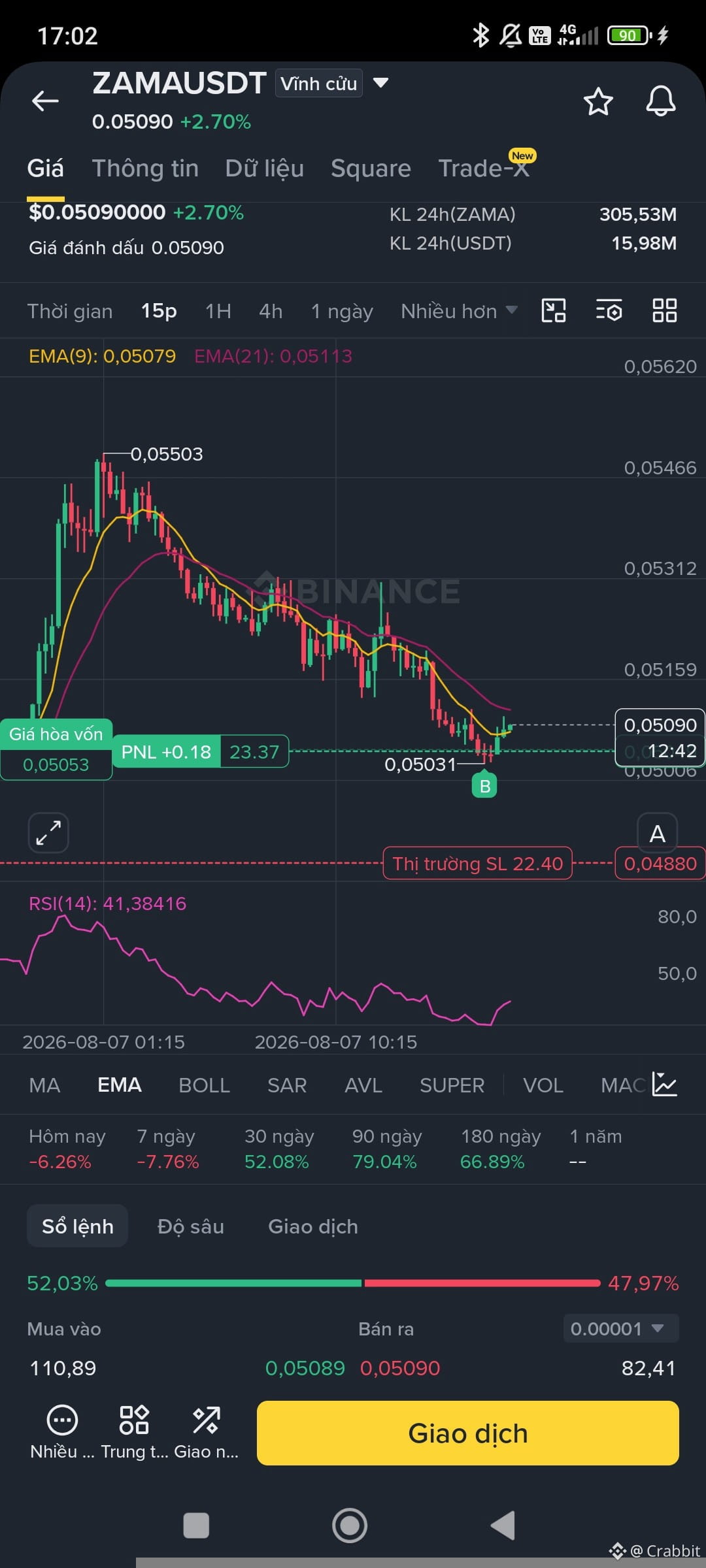Click EMA(21) indicator label
The image size is (706, 1568).
click(273, 356)
